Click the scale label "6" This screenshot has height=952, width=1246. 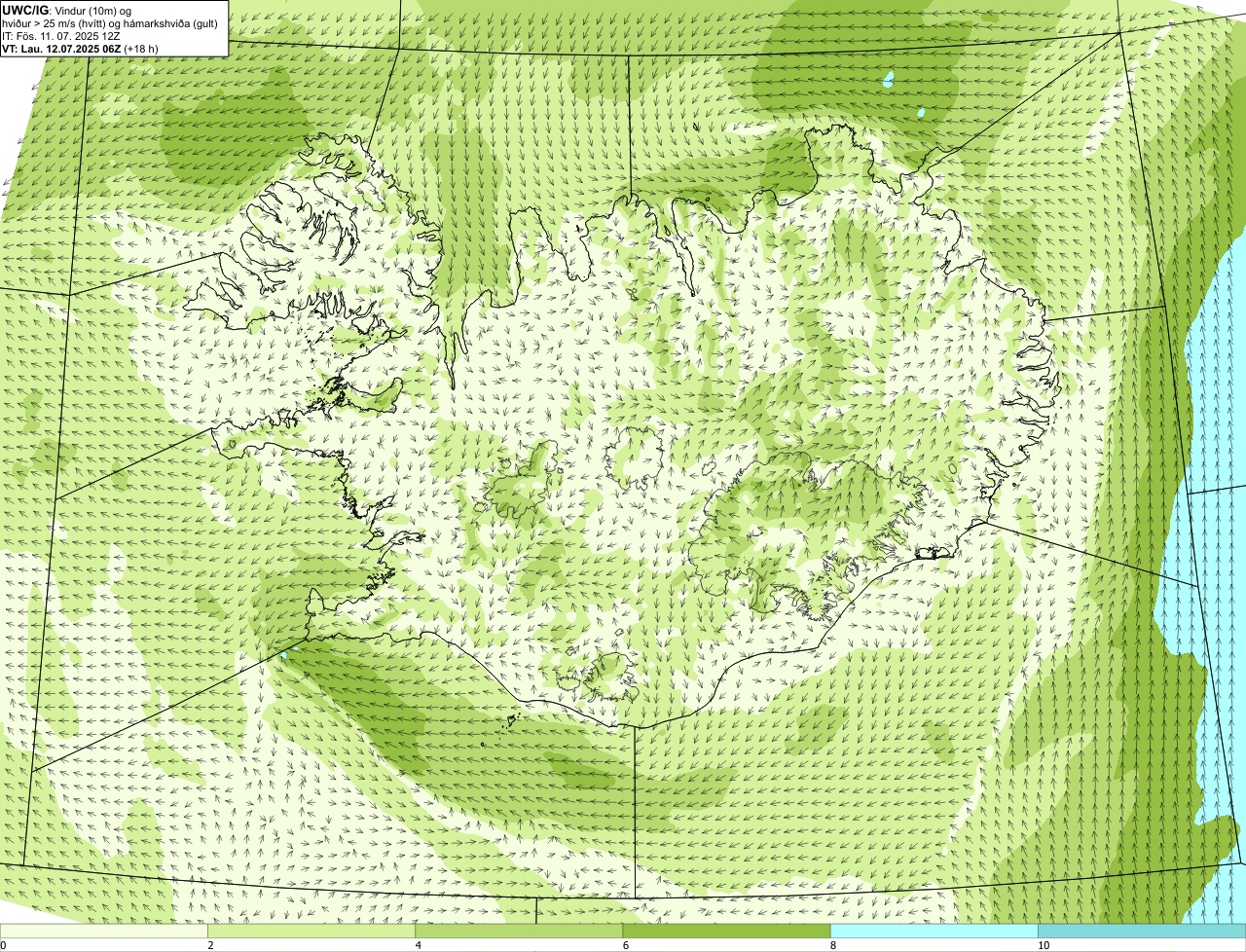click(x=626, y=945)
